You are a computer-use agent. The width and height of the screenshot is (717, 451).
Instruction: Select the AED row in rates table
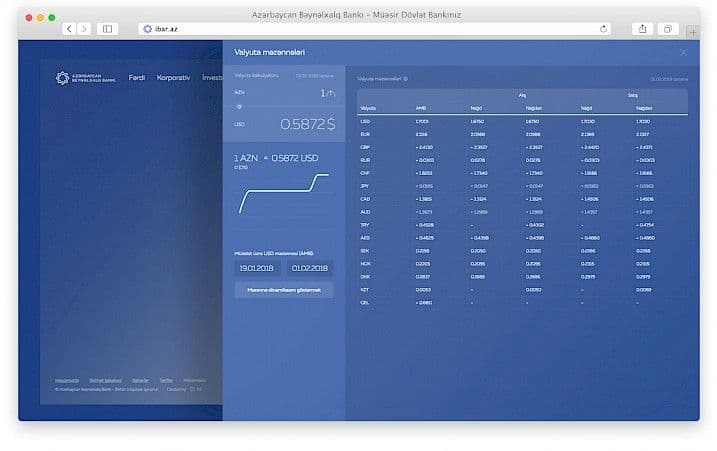pyautogui.click(x=522, y=238)
